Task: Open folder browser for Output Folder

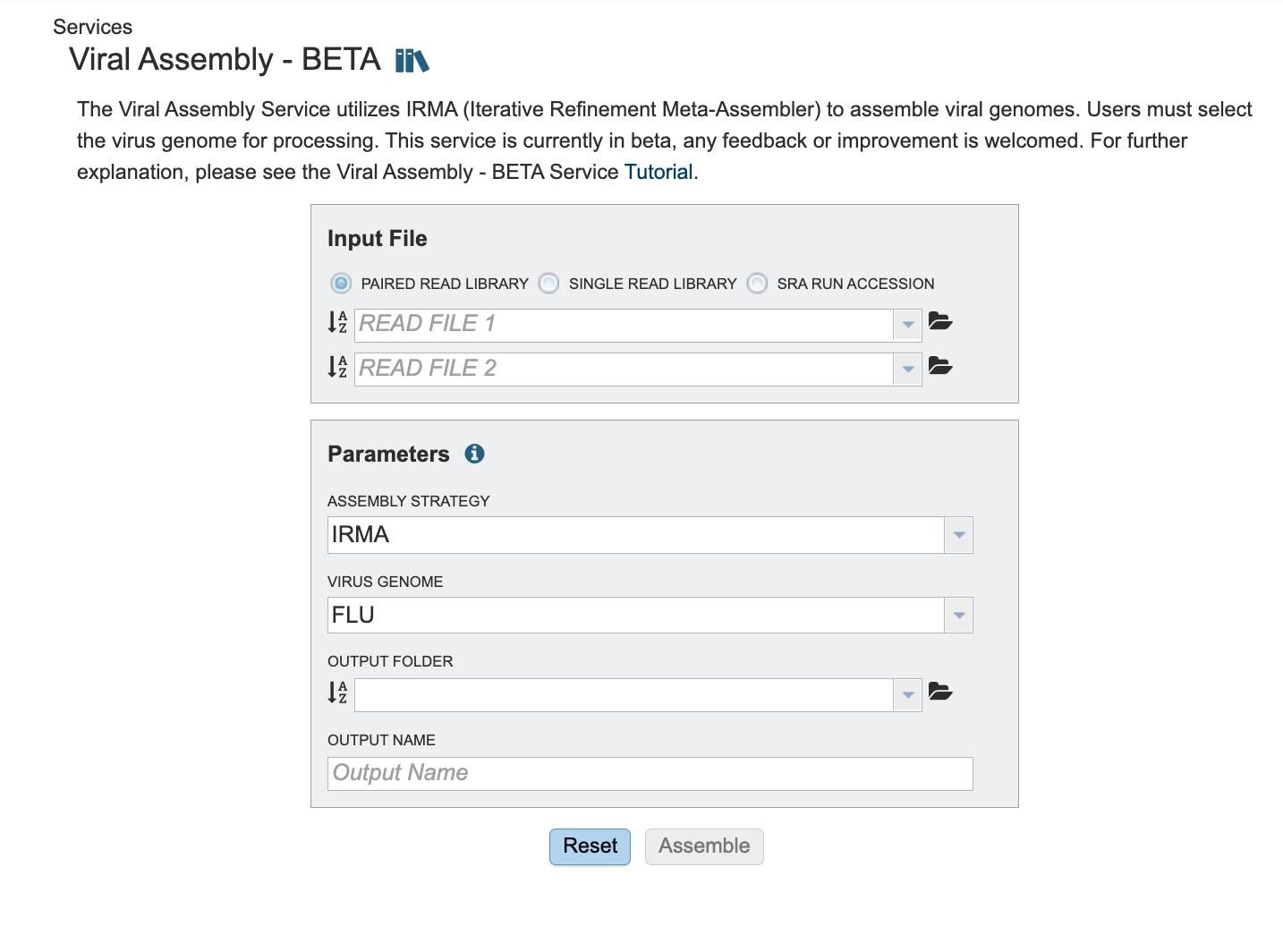Action: click(x=939, y=692)
